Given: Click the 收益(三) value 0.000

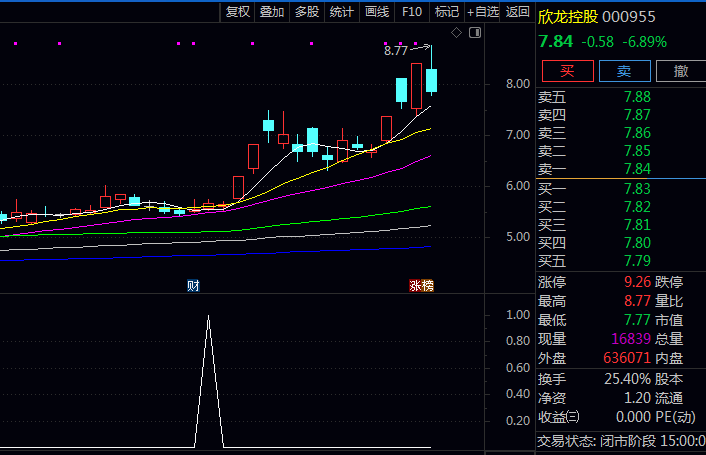Looking at the screenshot, I should click(634, 417).
